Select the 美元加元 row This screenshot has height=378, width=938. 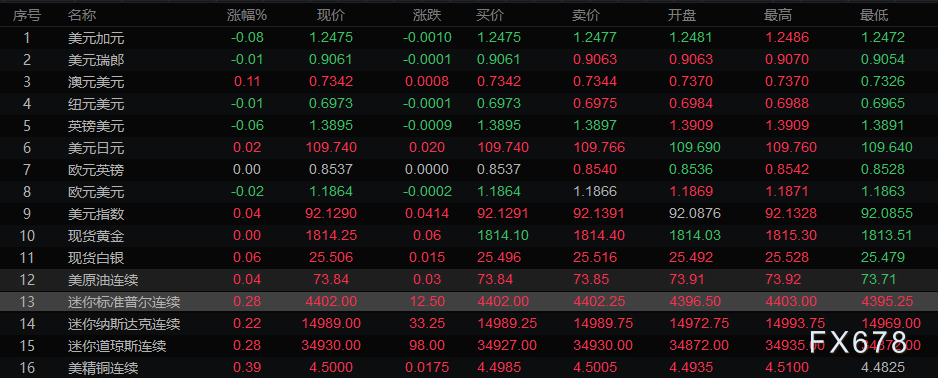click(469, 38)
